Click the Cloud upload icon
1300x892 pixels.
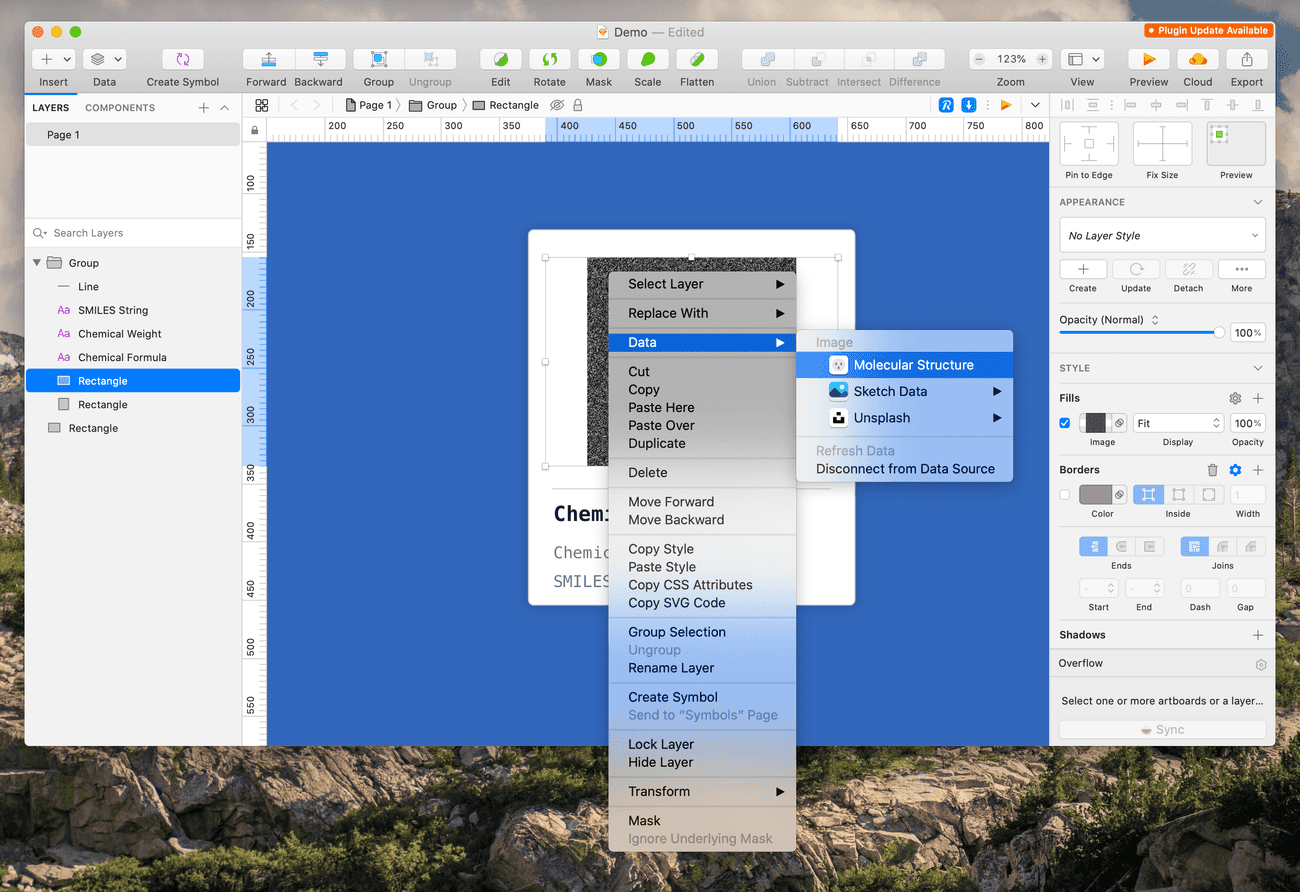coord(1197,60)
